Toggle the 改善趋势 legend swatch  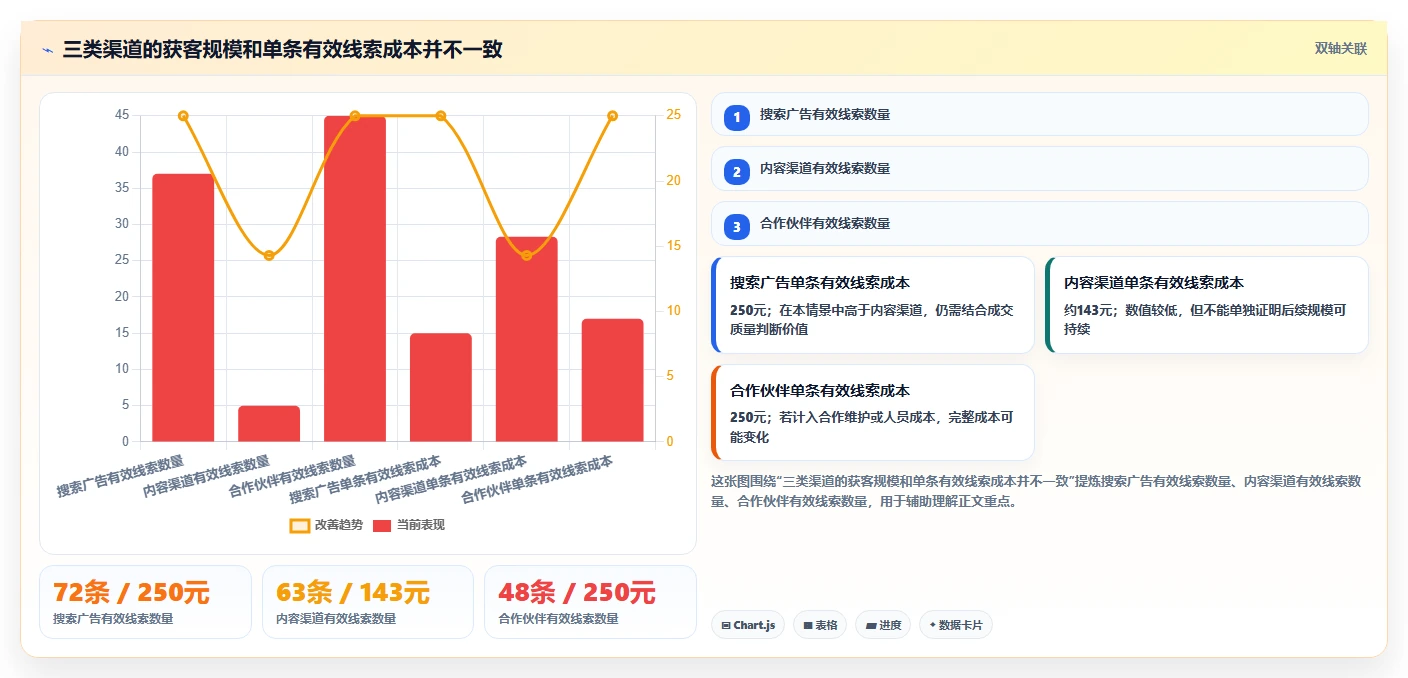coord(300,525)
